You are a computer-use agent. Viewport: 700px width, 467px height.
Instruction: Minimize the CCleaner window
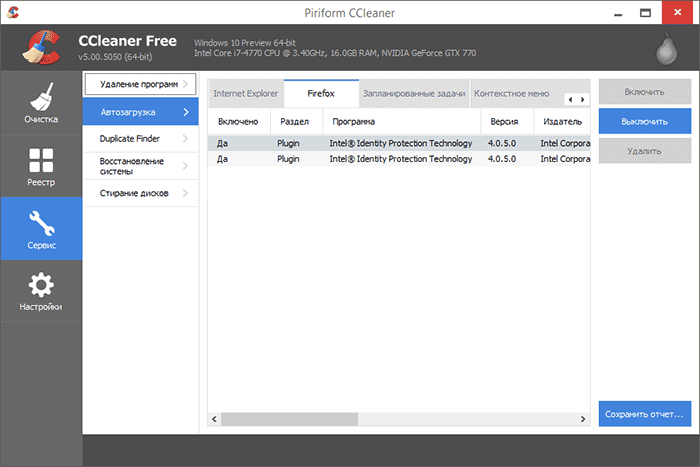pyautogui.click(x=618, y=13)
